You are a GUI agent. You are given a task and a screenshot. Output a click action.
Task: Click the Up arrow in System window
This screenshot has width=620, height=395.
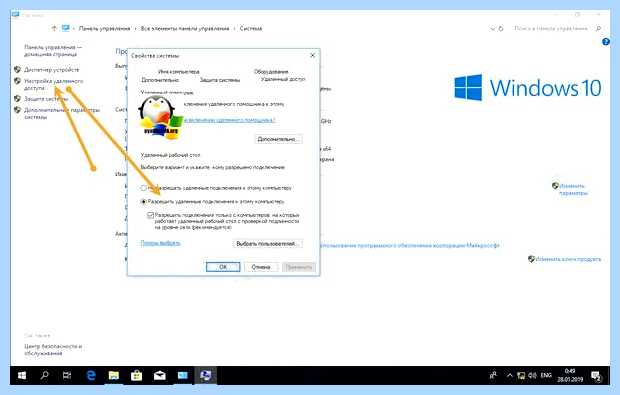54,28
